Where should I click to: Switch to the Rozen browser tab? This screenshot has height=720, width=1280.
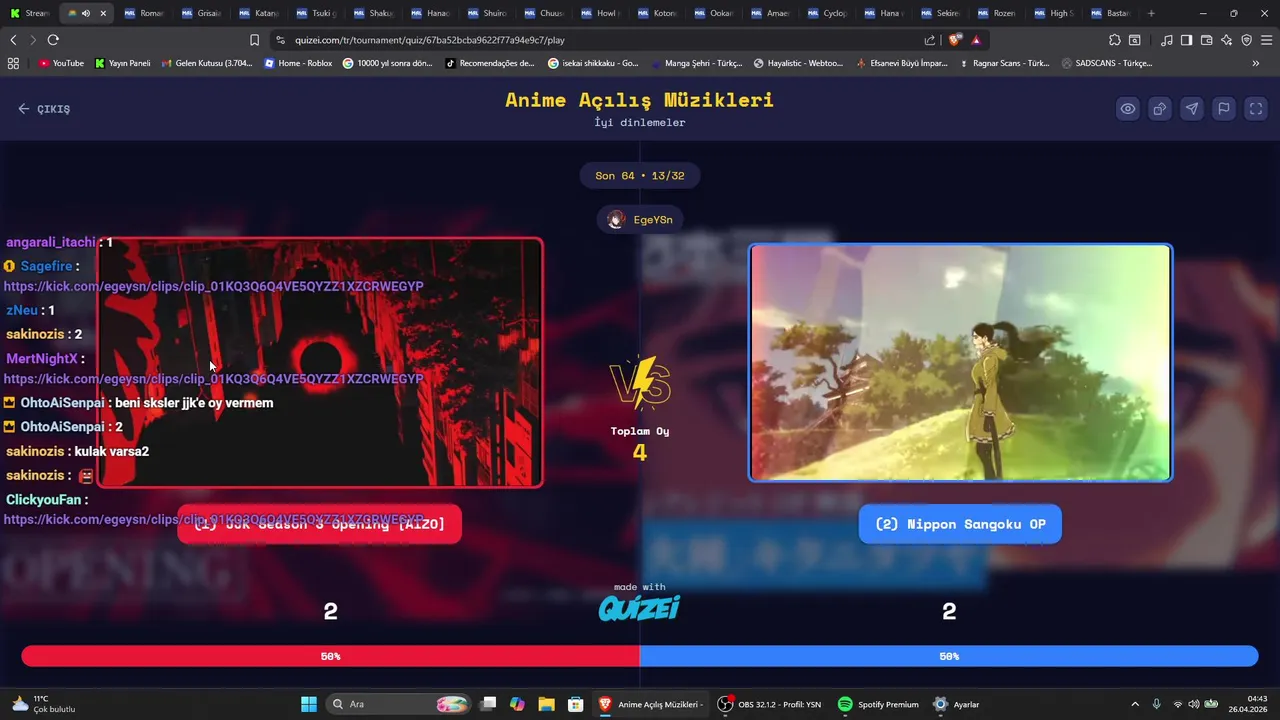[998, 13]
